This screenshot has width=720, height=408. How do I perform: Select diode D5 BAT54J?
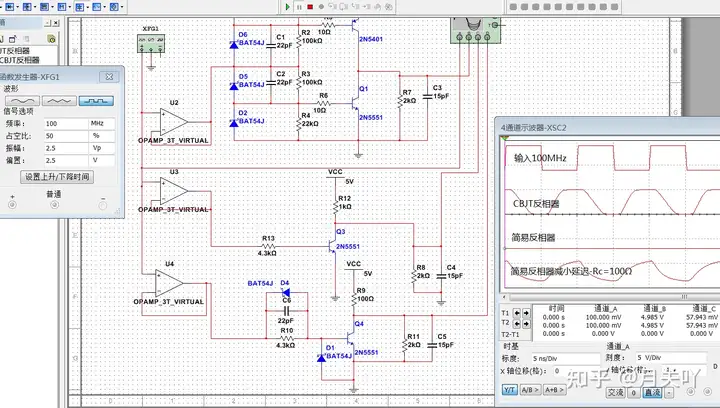point(234,86)
